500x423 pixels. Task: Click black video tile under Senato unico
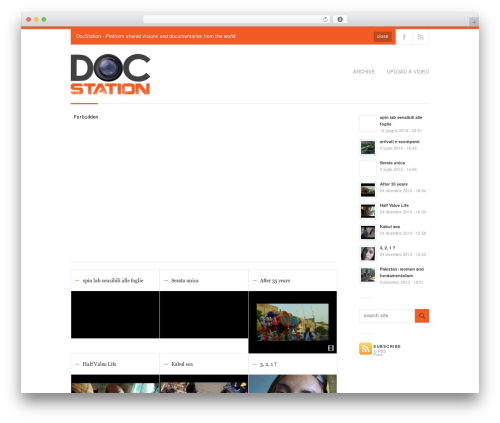click(x=204, y=315)
